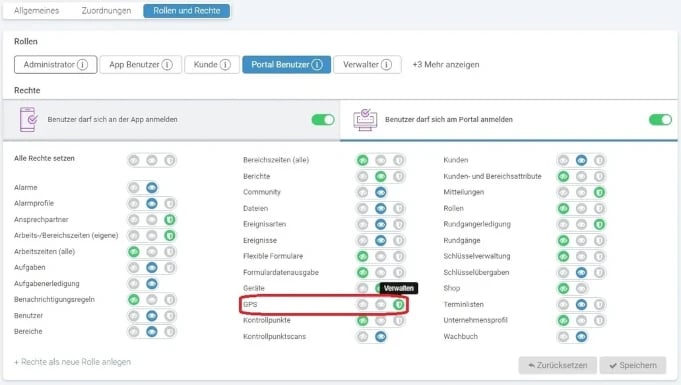681x385 pixels.
Task: Click info icon beside Kunde role
Action: click(x=225, y=65)
